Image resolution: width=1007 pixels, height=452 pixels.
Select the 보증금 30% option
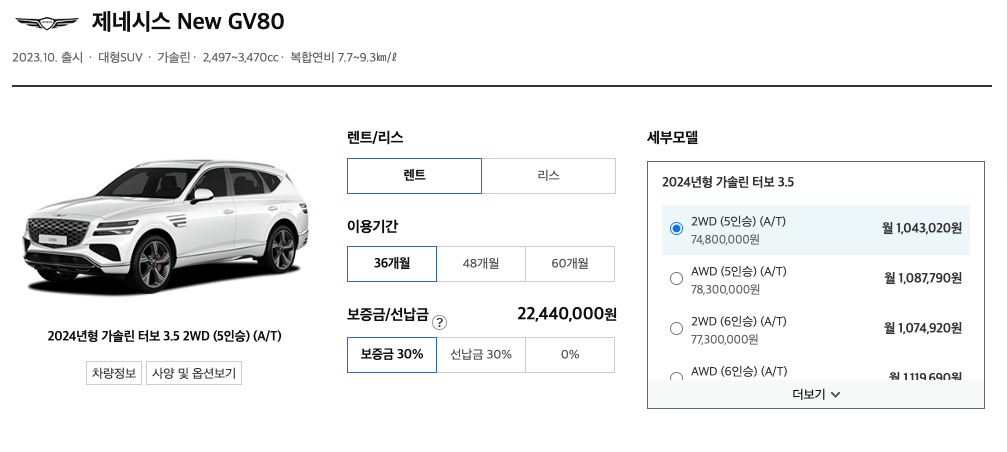pyautogui.click(x=392, y=354)
